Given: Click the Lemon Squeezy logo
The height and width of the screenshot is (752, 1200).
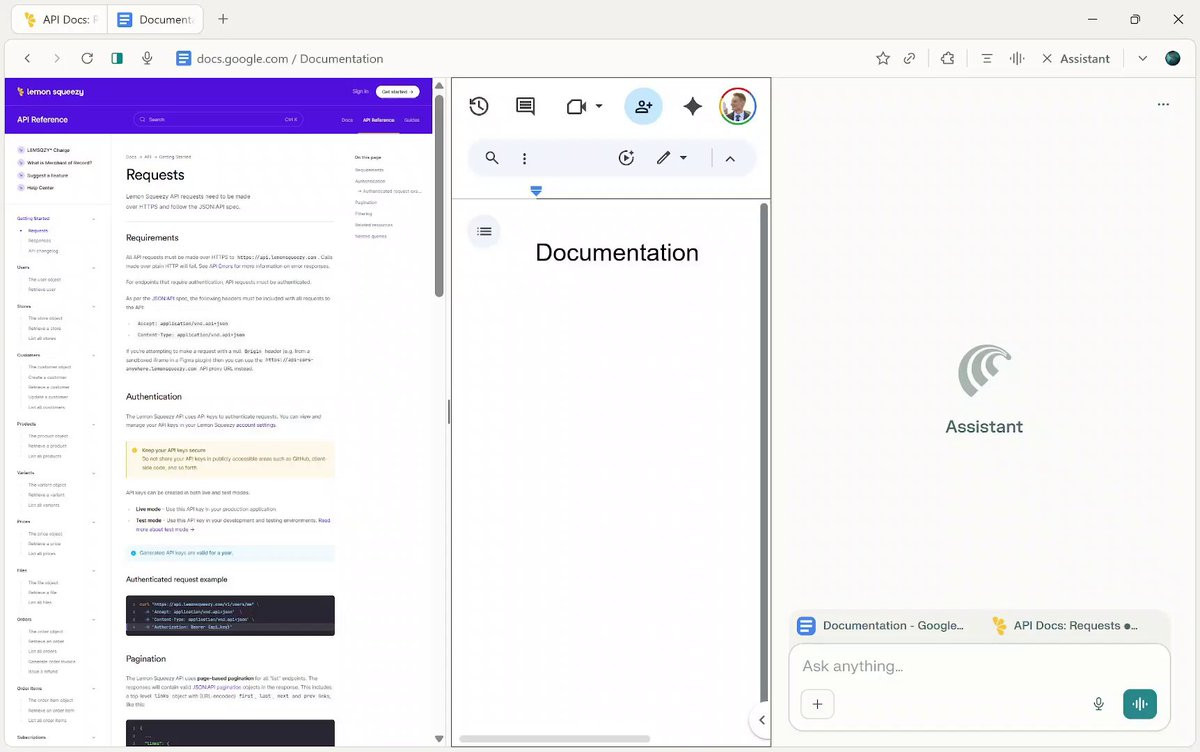Looking at the screenshot, I should 50,91.
